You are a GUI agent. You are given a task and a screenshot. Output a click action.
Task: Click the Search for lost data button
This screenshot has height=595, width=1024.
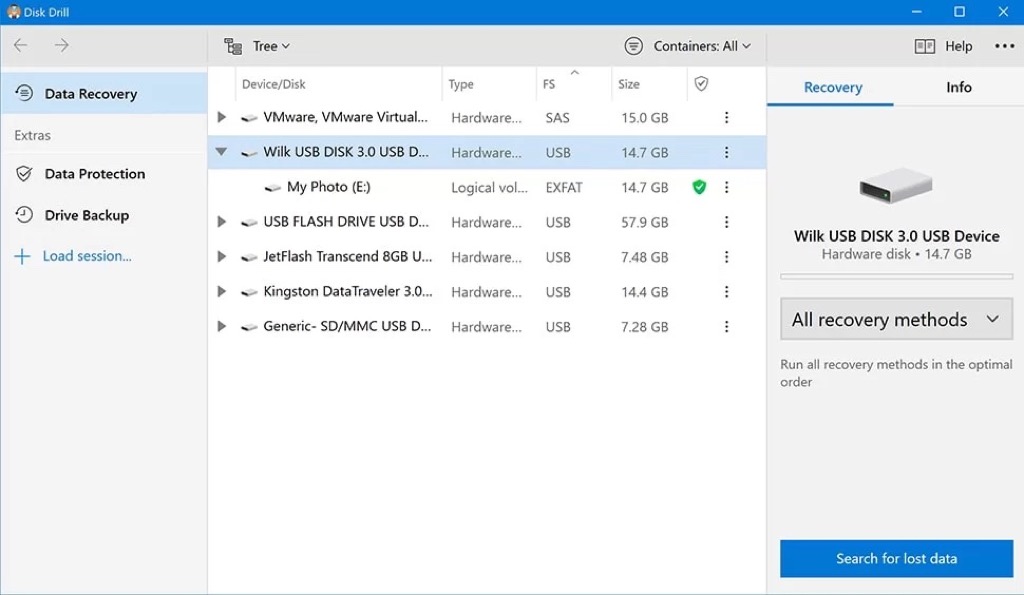(x=896, y=559)
